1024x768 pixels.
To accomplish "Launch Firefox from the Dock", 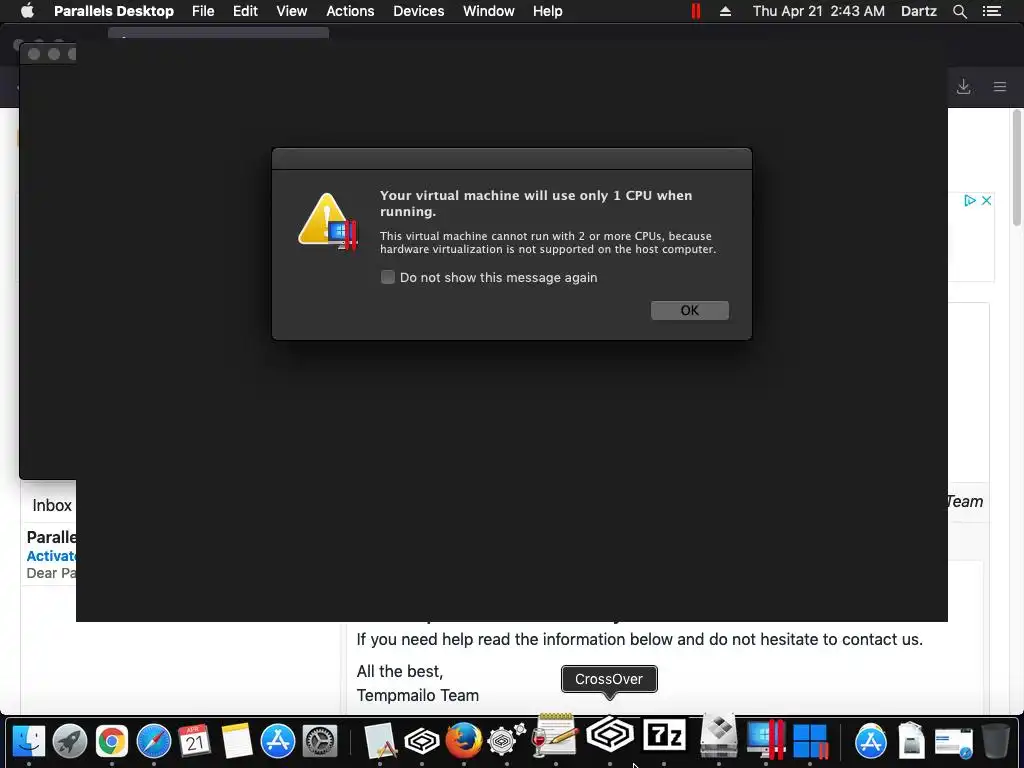I will (x=464, y=741).
